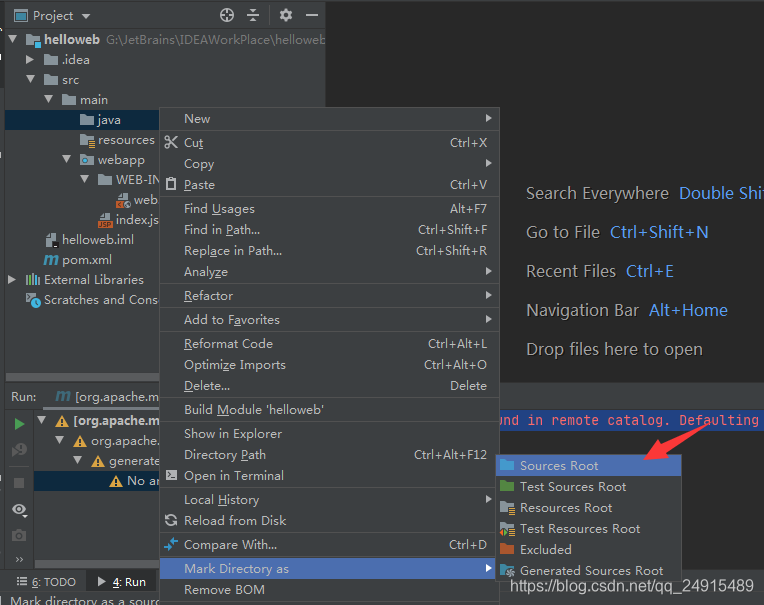
Task: Click the collapse all icon in Project panel
Action: [253, 16]
